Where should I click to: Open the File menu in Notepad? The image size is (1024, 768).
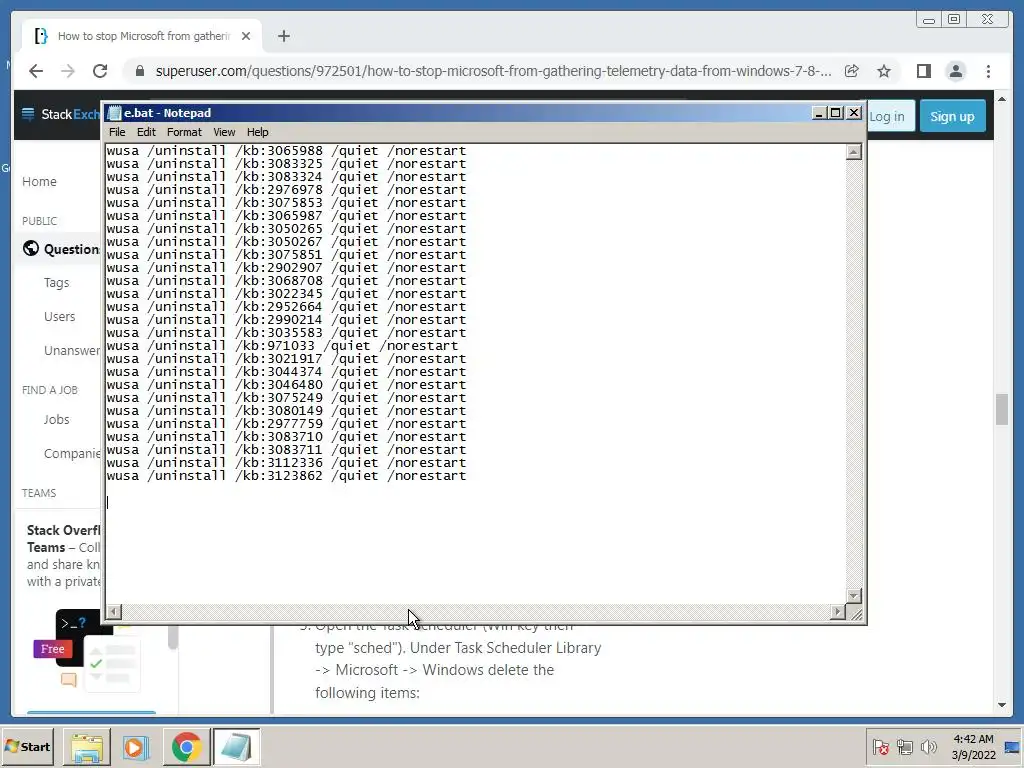[117, 132]
